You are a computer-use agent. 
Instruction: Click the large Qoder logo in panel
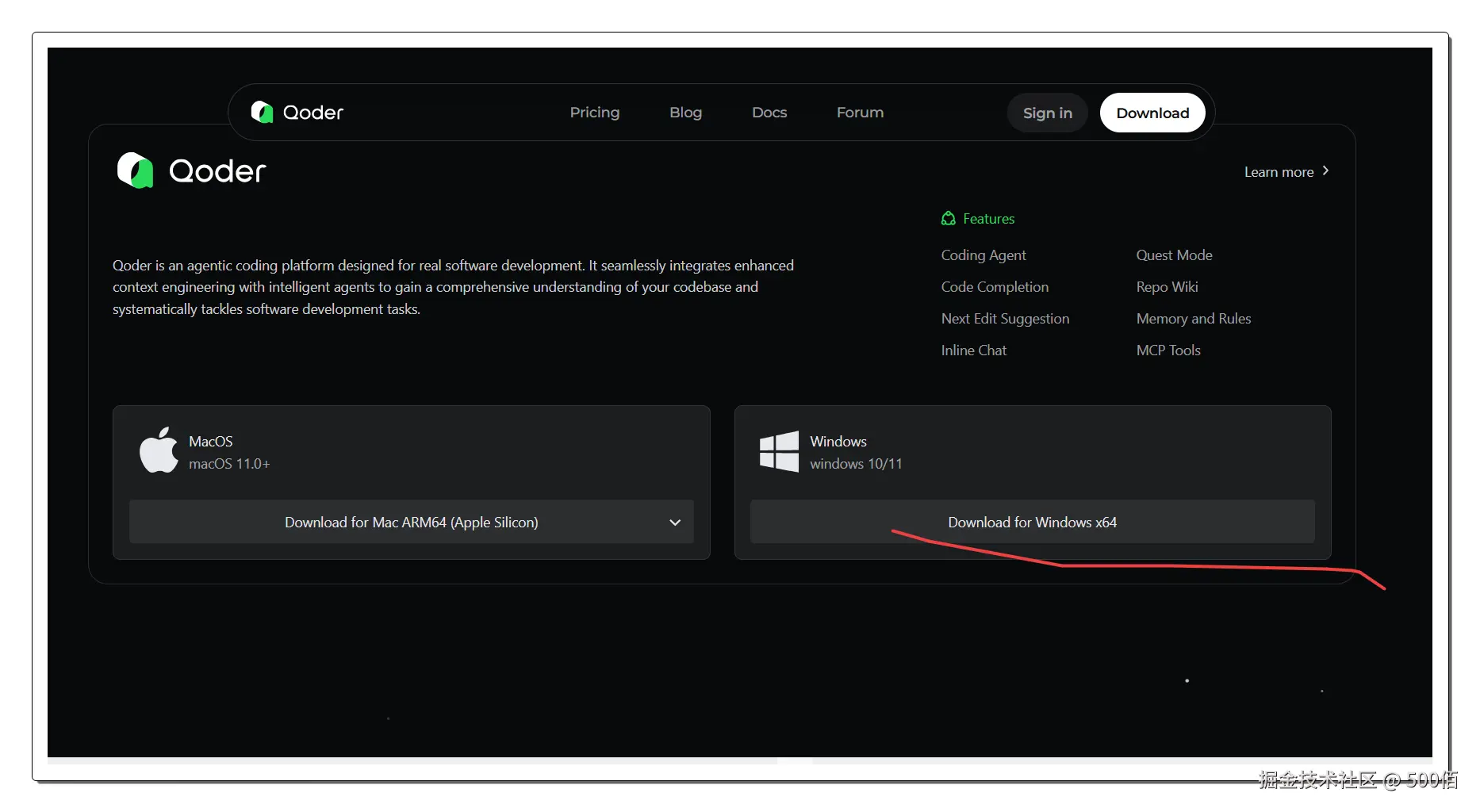coord(191,170)
